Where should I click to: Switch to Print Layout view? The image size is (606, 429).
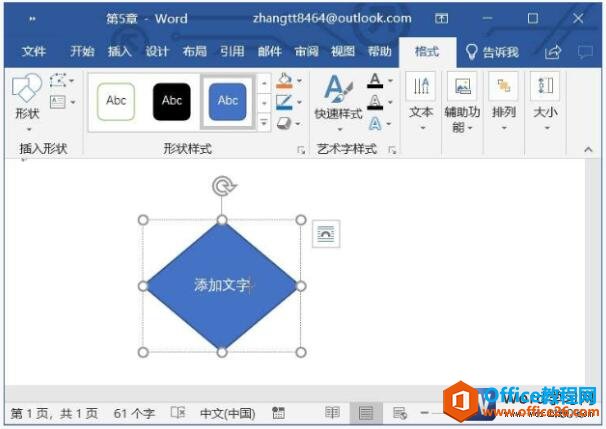[x=366, y=413]
